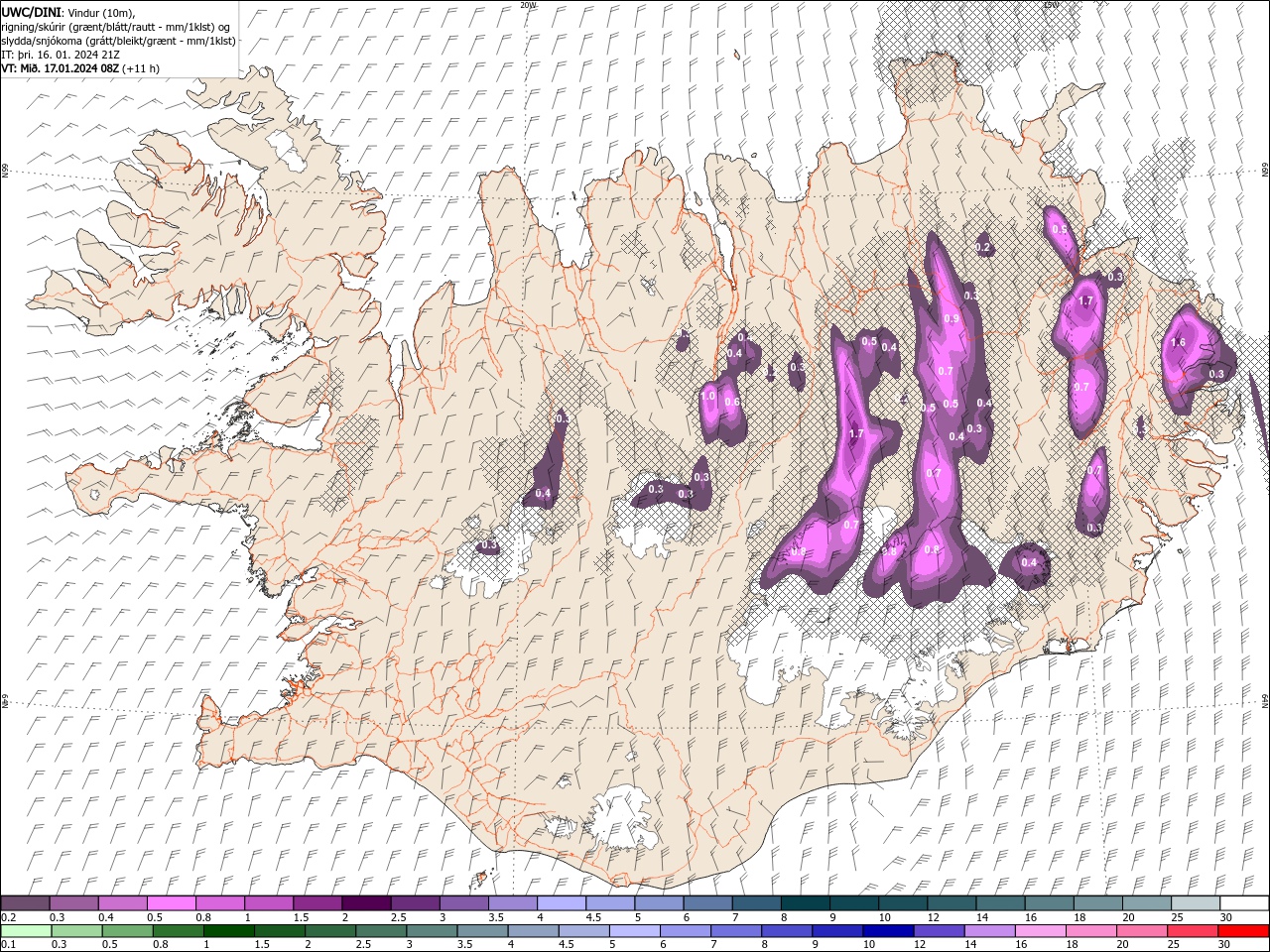Click the bright pink 0.5 snow-scale swatch

point(172,903)
